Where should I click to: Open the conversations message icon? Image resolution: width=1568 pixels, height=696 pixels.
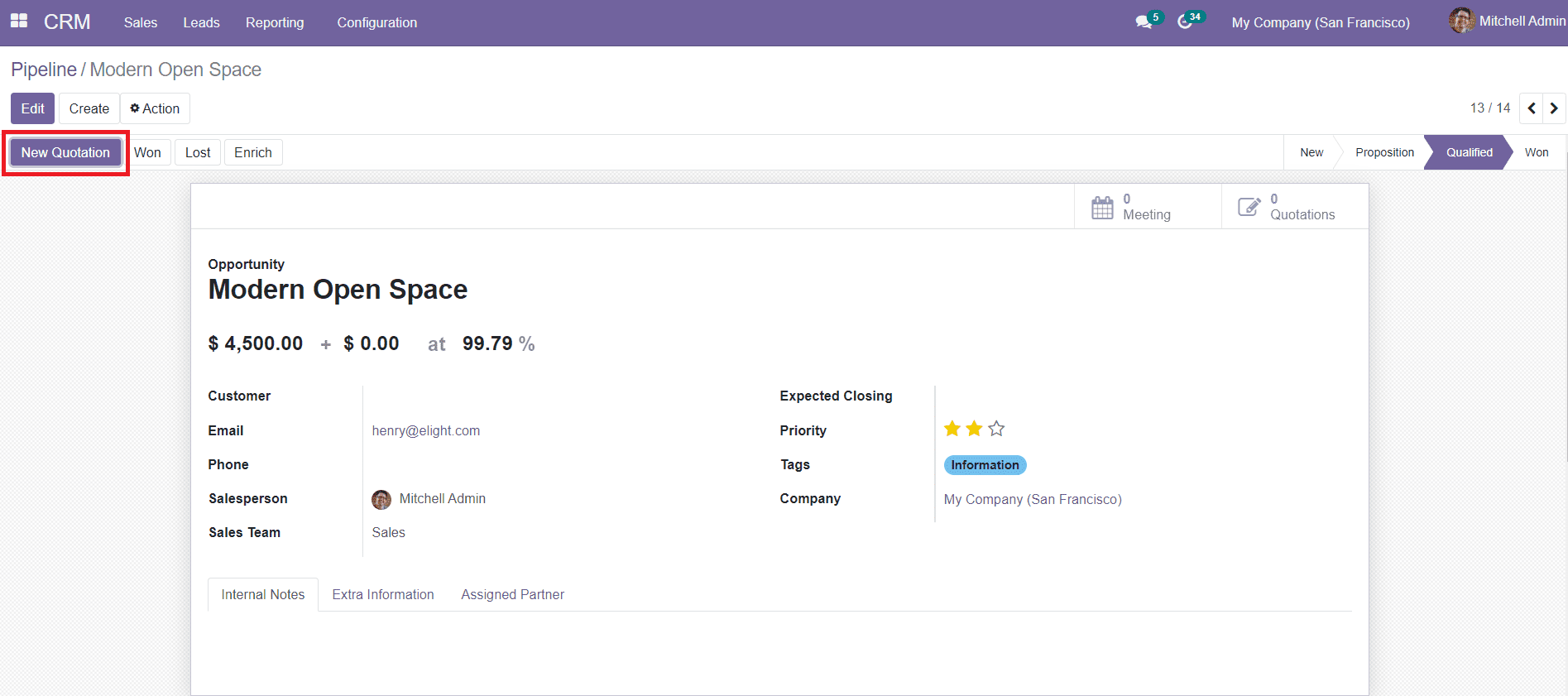coord(1144,22)
